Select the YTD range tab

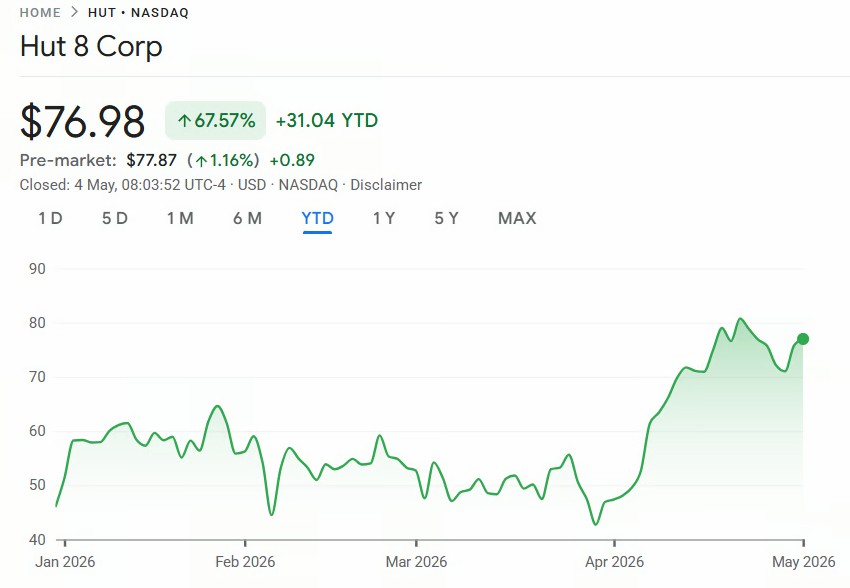coord(318,218)
